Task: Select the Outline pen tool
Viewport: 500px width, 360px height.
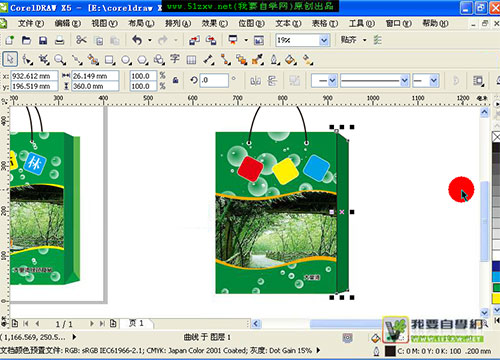Action: pyautogui.click(x=274, y=60)
